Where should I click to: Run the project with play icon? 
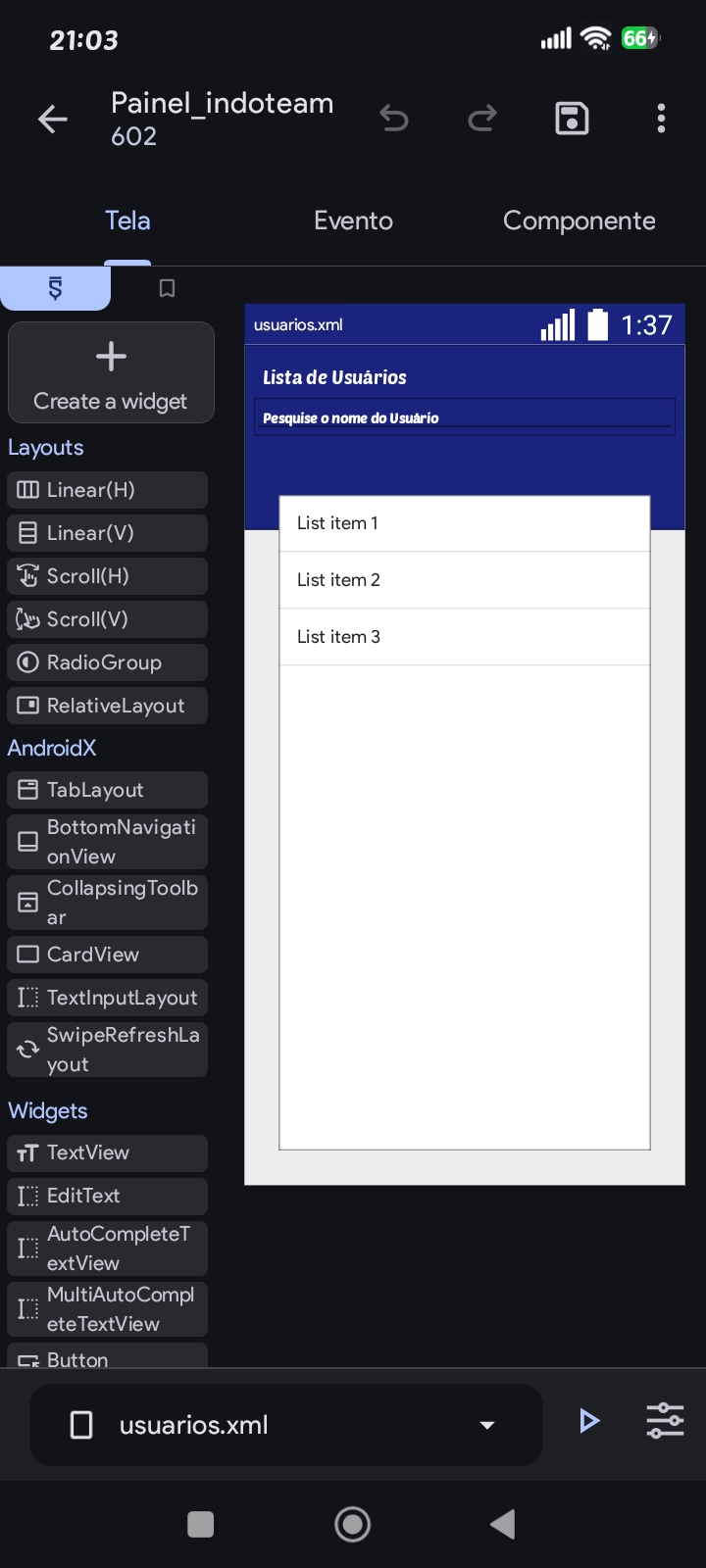pos(589,1421)
